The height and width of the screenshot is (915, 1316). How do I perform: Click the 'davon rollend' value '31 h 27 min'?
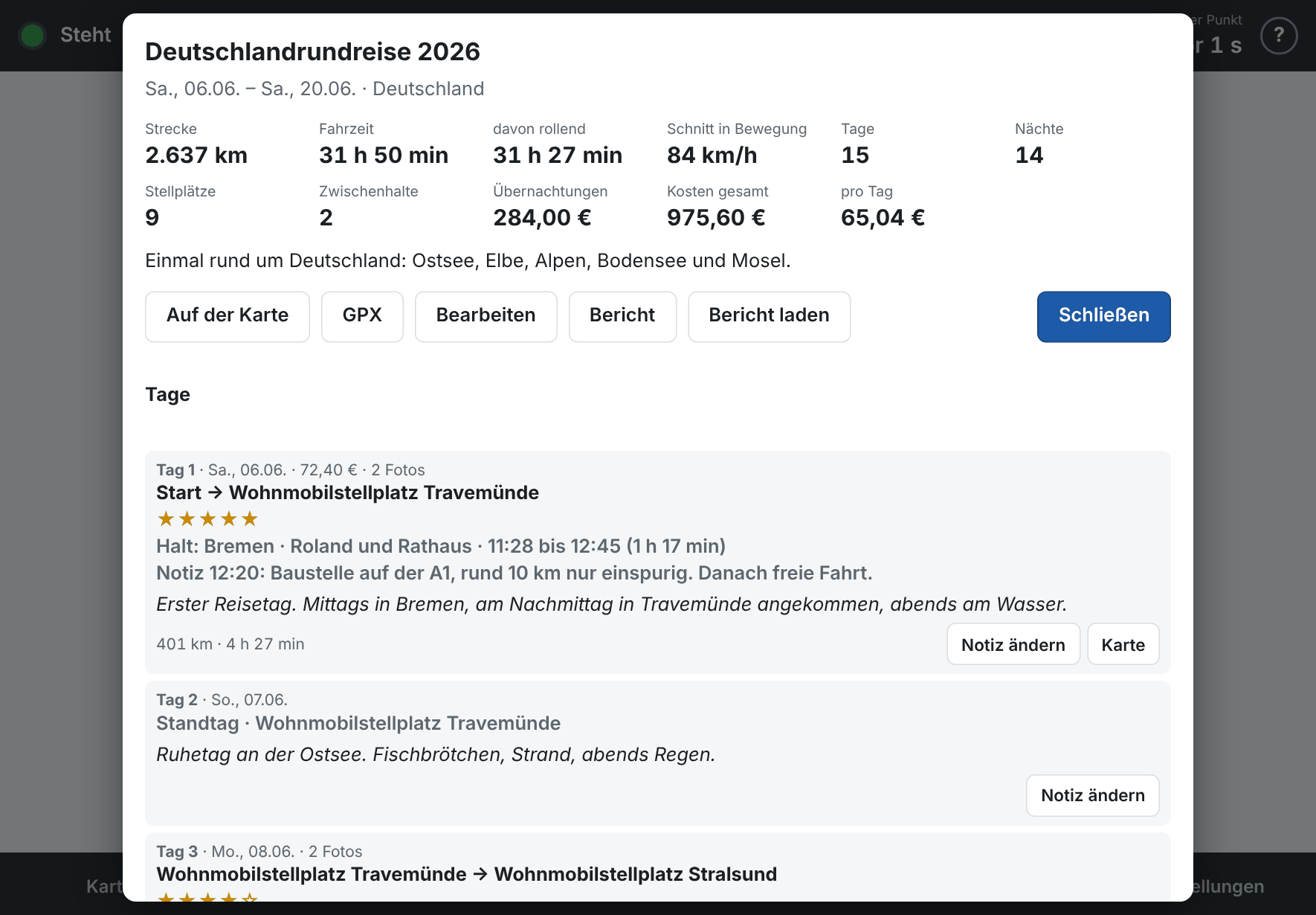[x=558, y=155]
